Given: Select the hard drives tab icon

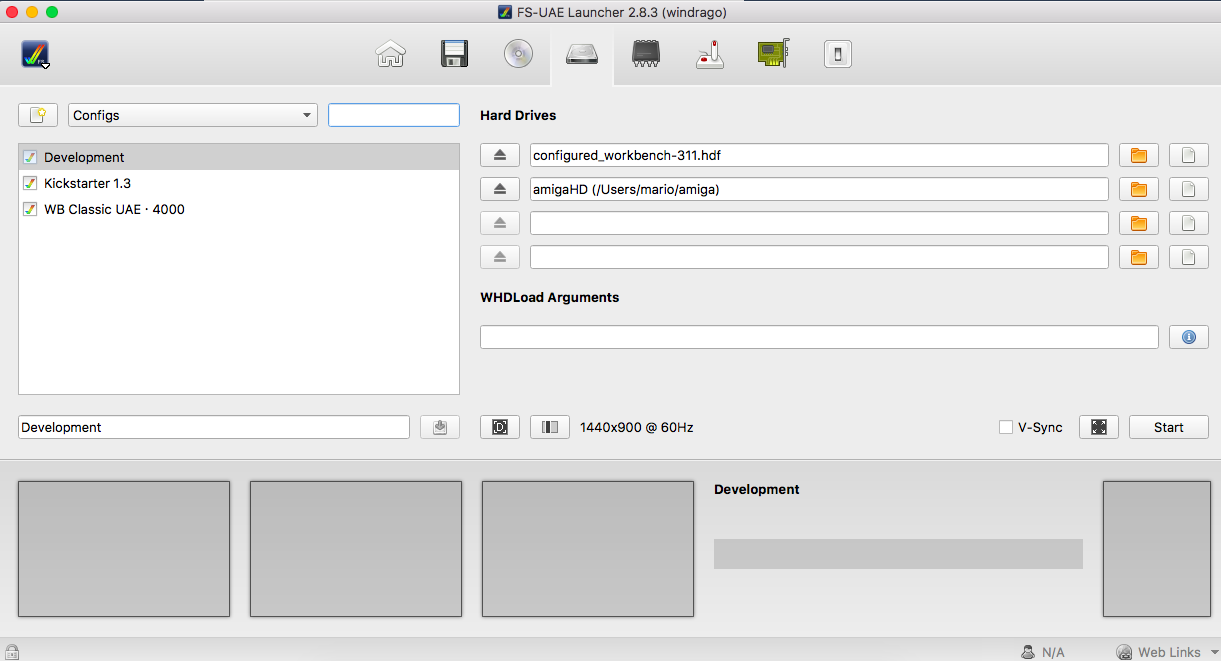Looking at the screenshot, I should tap(582, 53).
